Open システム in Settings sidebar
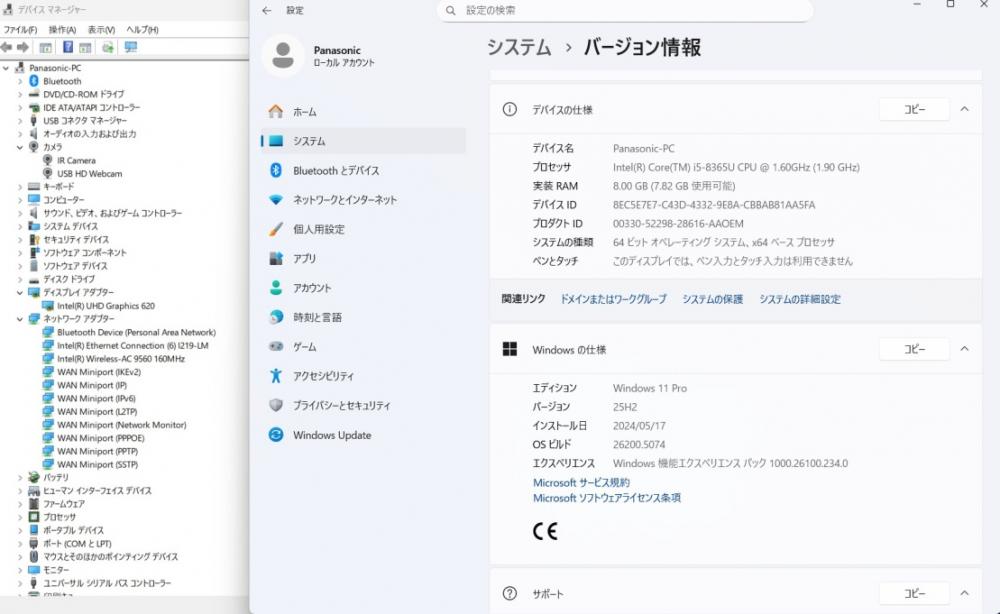1000x614 pixels. pyautogui.click(x=364, y=141)
